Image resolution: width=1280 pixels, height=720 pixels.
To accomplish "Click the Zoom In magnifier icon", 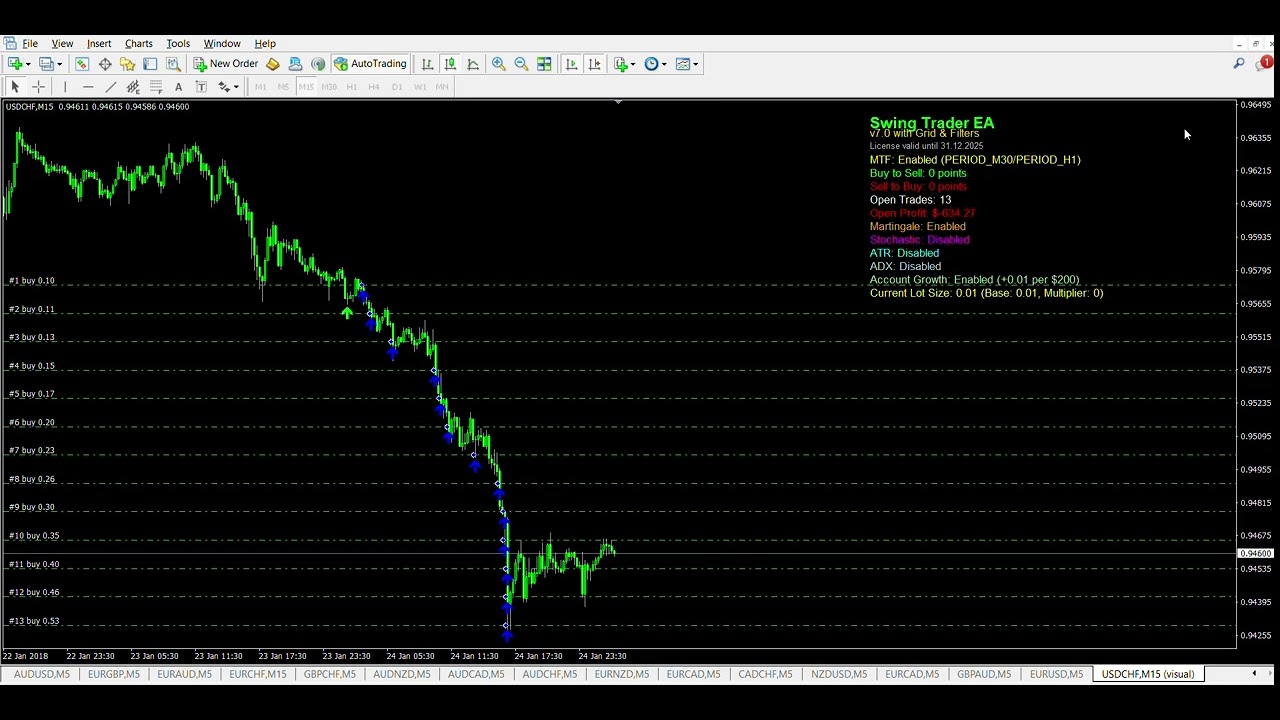I will (498, 64).
